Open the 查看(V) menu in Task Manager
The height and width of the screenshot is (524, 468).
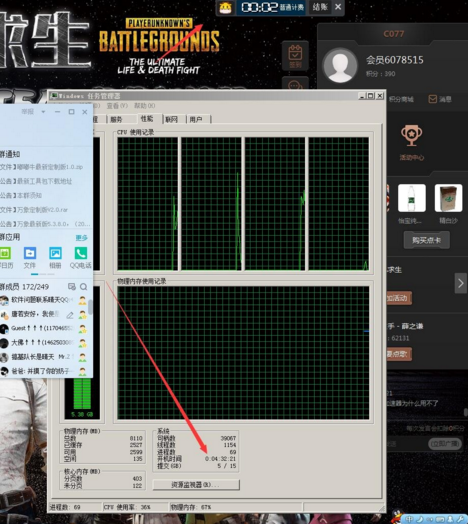[x=117, y=106]
